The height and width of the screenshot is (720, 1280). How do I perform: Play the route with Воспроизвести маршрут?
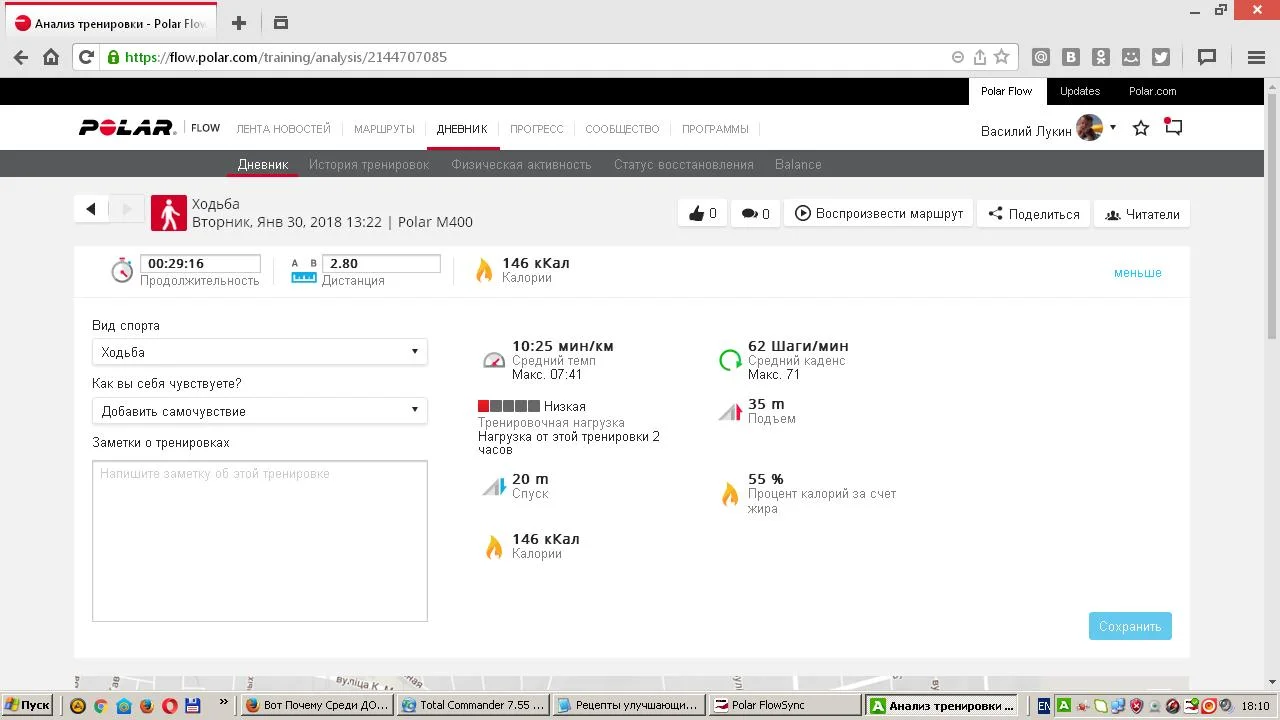879,214
